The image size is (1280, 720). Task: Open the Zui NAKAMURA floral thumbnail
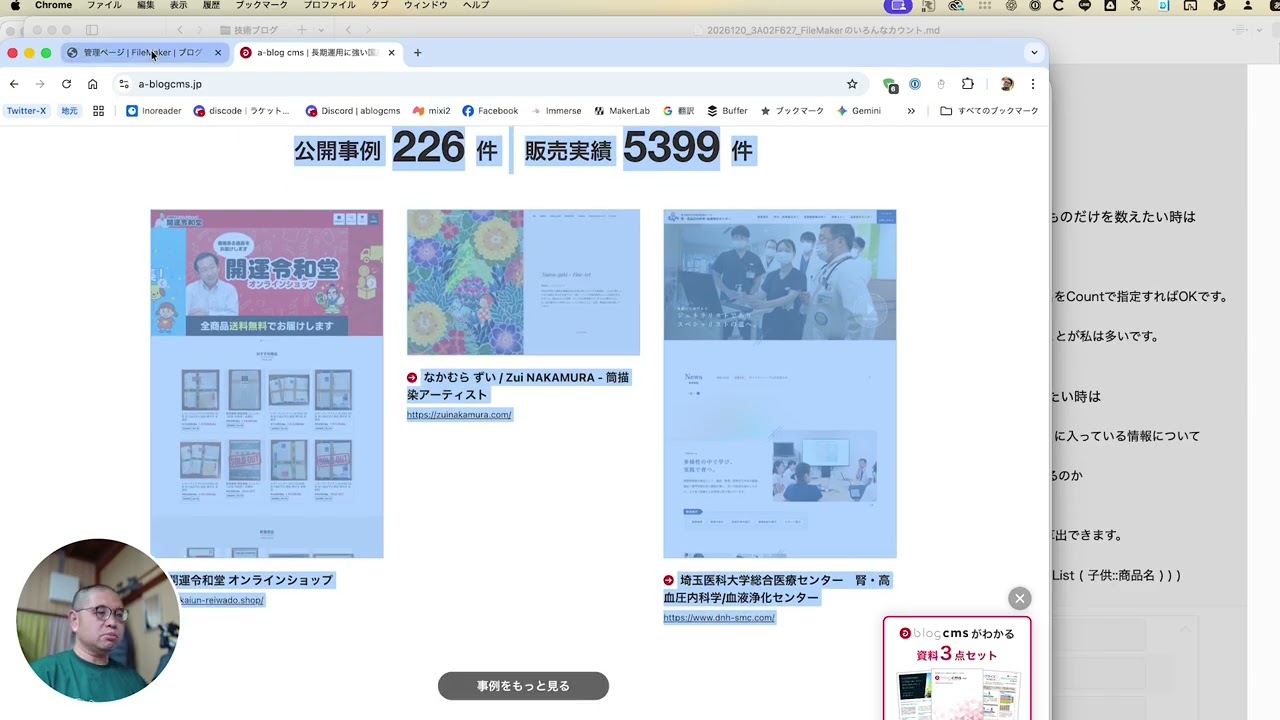[523, 282]
